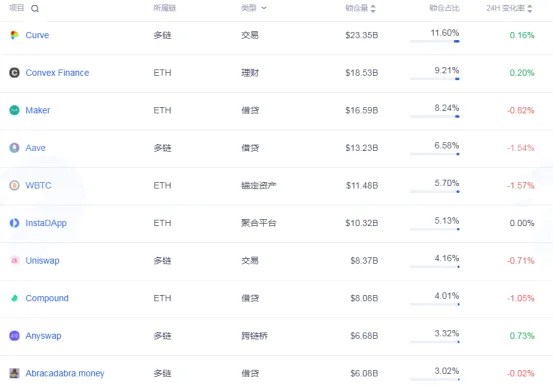The height and width of the screenshot is (388, 553).
Task: Click the Maker logo icon
Action: (14, 110)
